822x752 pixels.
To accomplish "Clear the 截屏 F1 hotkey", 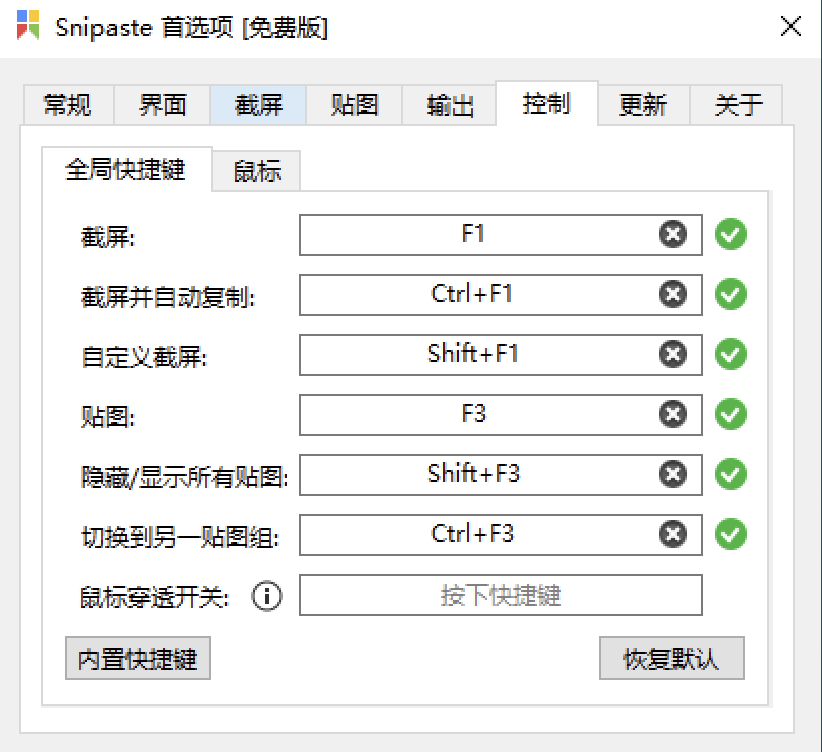I will (673, 234).
